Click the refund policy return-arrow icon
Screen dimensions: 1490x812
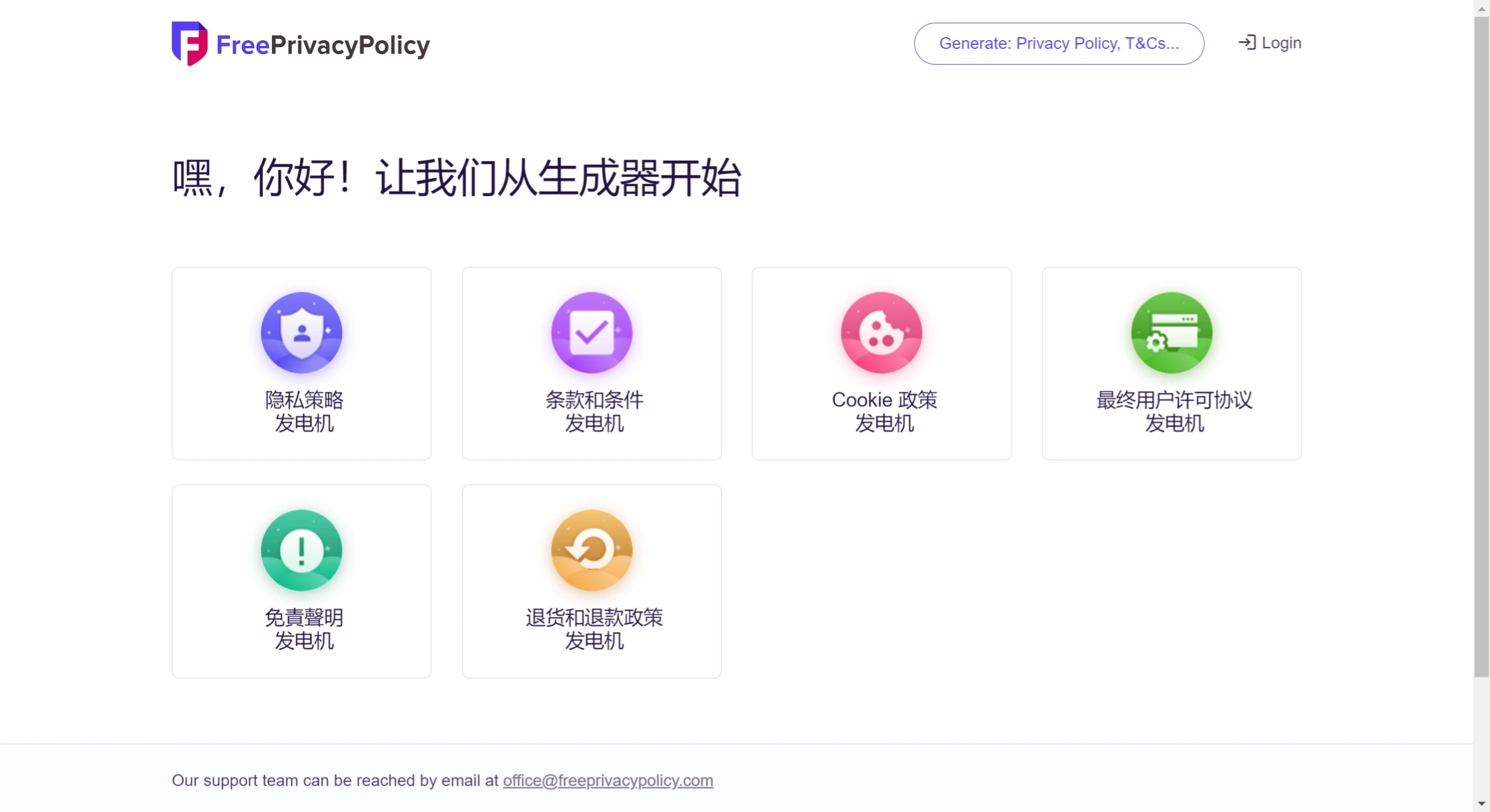[x=591, y=549]
